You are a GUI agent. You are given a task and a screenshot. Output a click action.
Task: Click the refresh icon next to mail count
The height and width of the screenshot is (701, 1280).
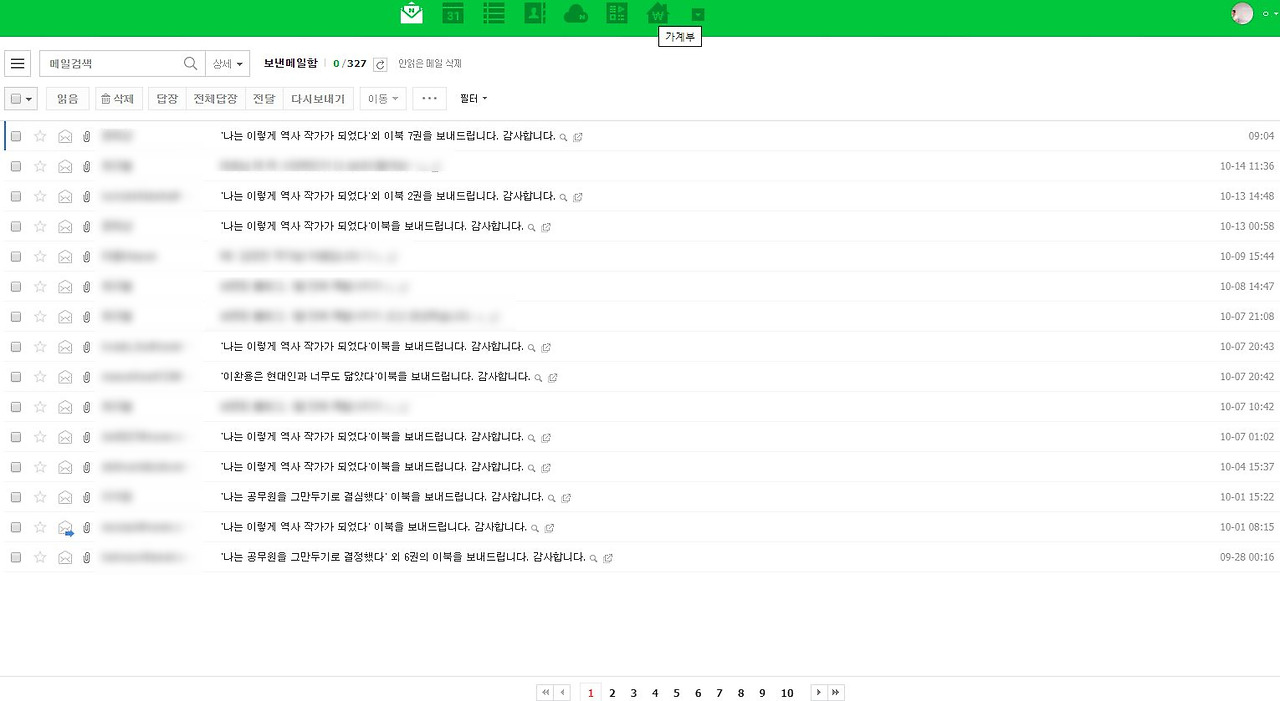point(380,63)
